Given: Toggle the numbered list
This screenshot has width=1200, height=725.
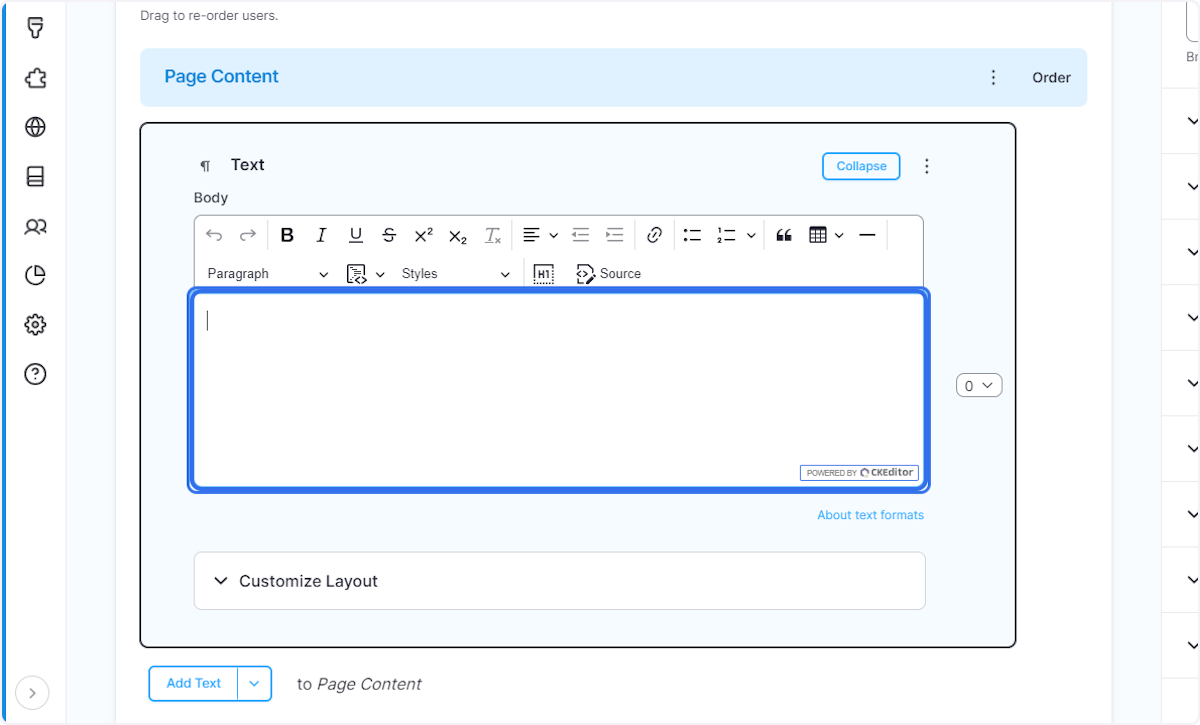Looking at the screenshot, I should (725, 234).
